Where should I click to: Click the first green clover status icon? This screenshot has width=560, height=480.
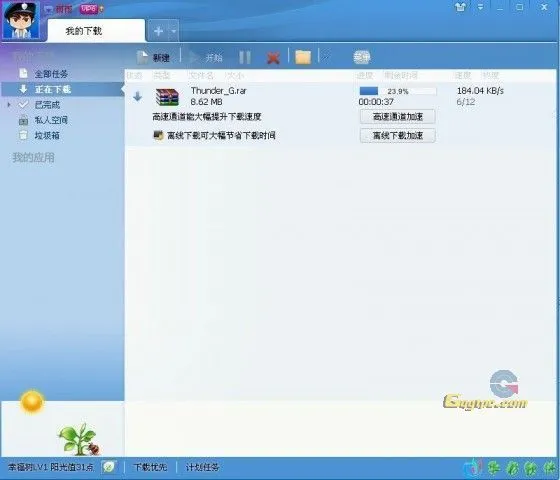pyautogui.click(x=494, y=468)
